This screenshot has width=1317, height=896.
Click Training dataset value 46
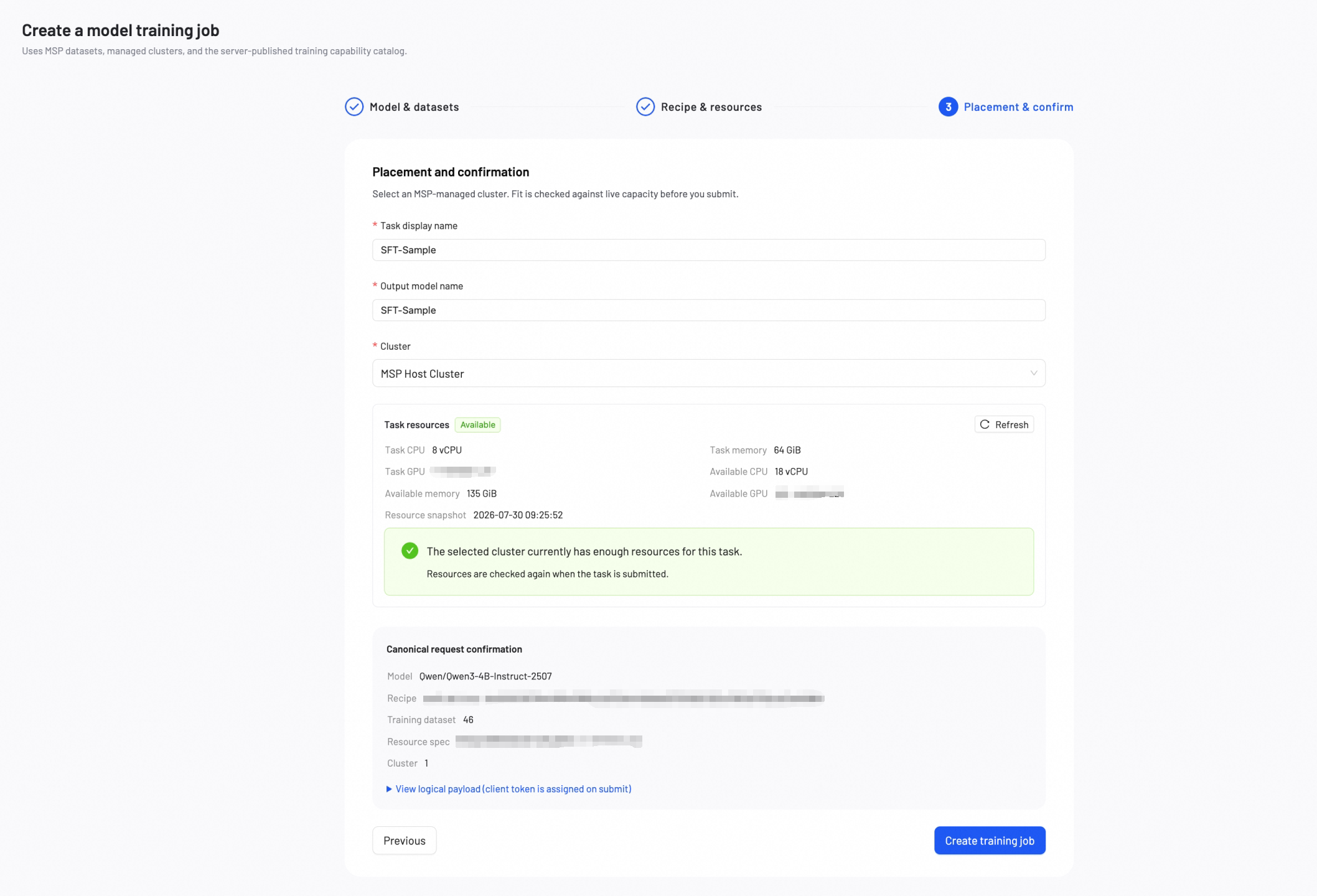pyautogui.click(x=468, y=720)
